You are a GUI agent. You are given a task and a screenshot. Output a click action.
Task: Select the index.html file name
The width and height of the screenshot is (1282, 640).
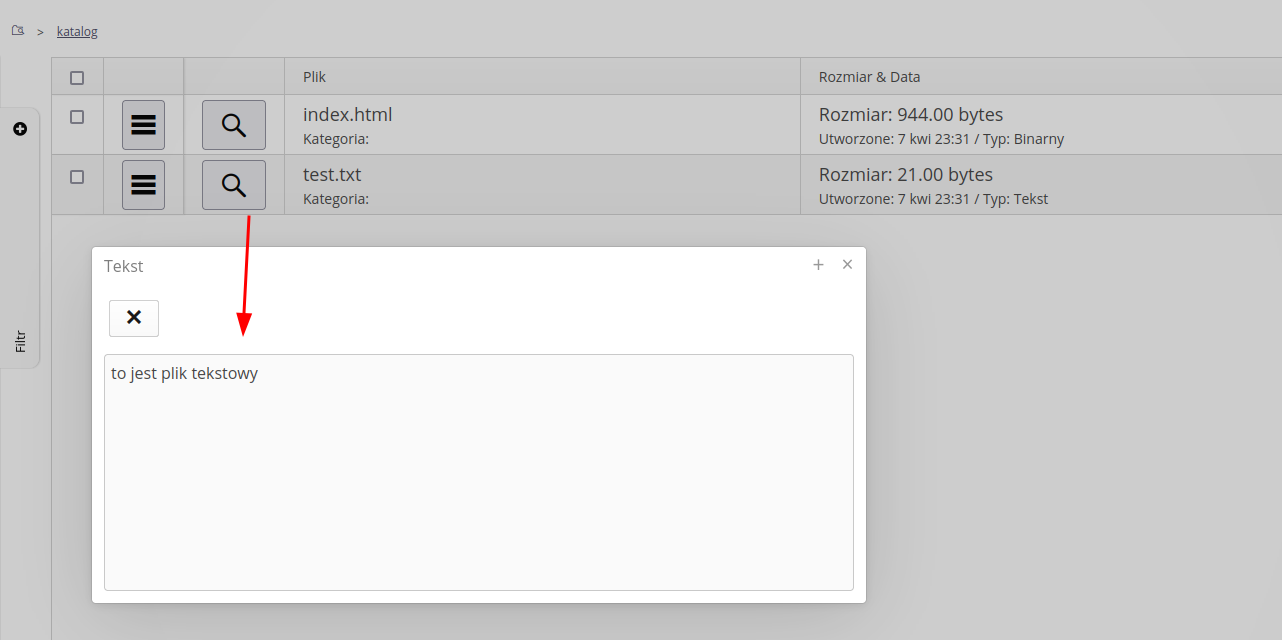tap(347, 115)
